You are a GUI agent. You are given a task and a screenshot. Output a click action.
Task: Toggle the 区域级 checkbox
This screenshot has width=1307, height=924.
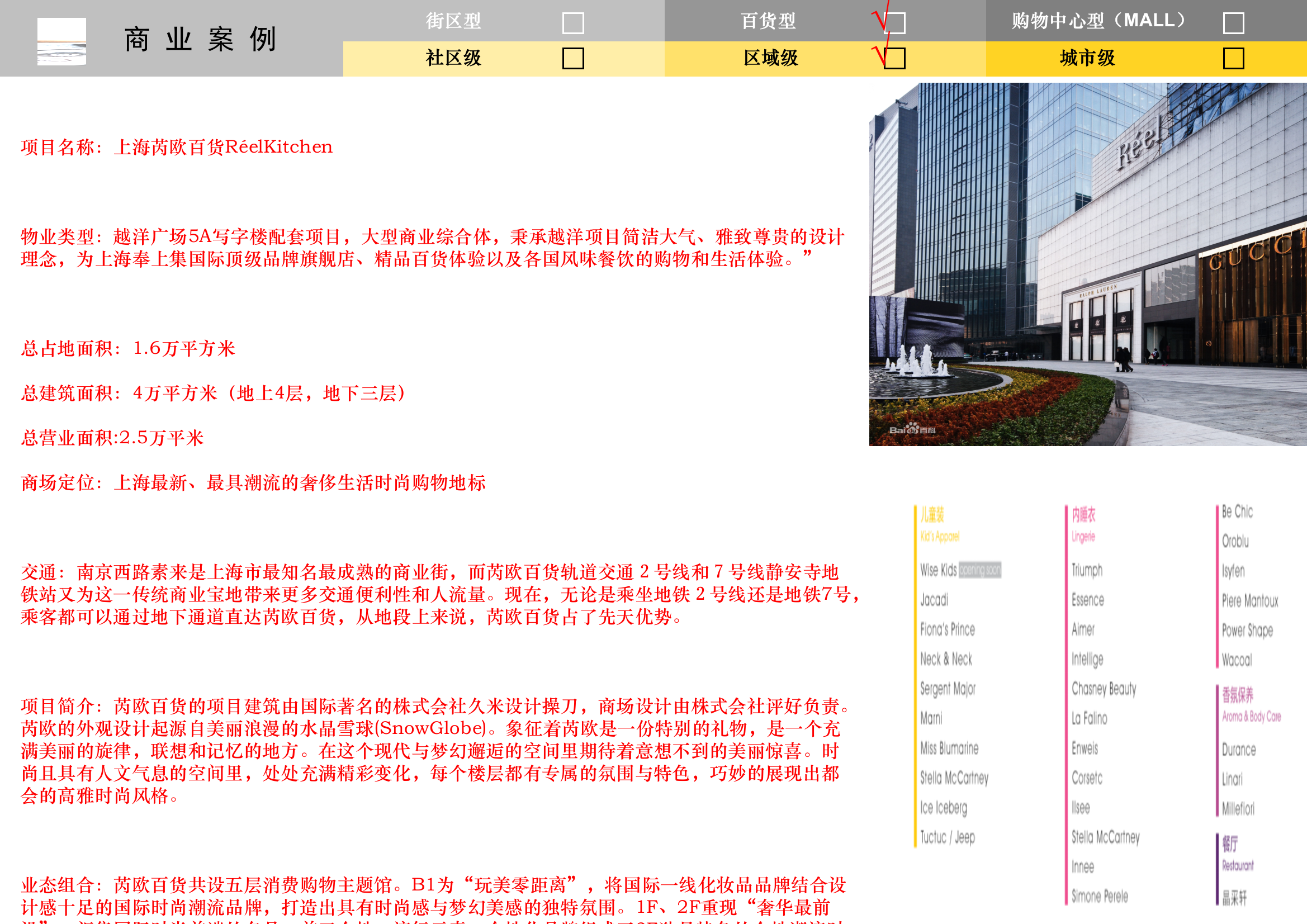[894, 58]
